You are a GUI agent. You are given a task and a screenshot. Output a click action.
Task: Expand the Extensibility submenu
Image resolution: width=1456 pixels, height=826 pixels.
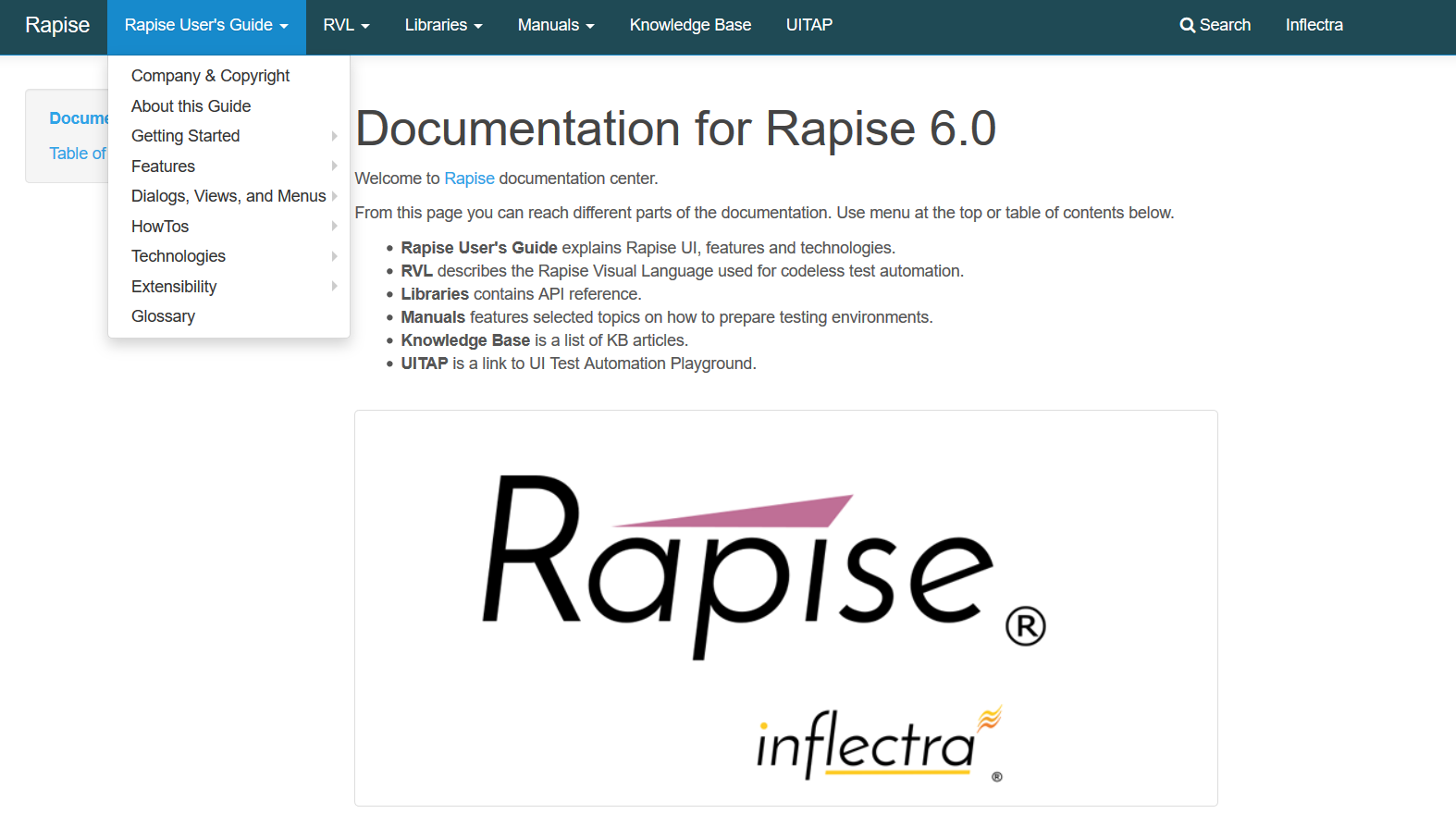(174, 287)
